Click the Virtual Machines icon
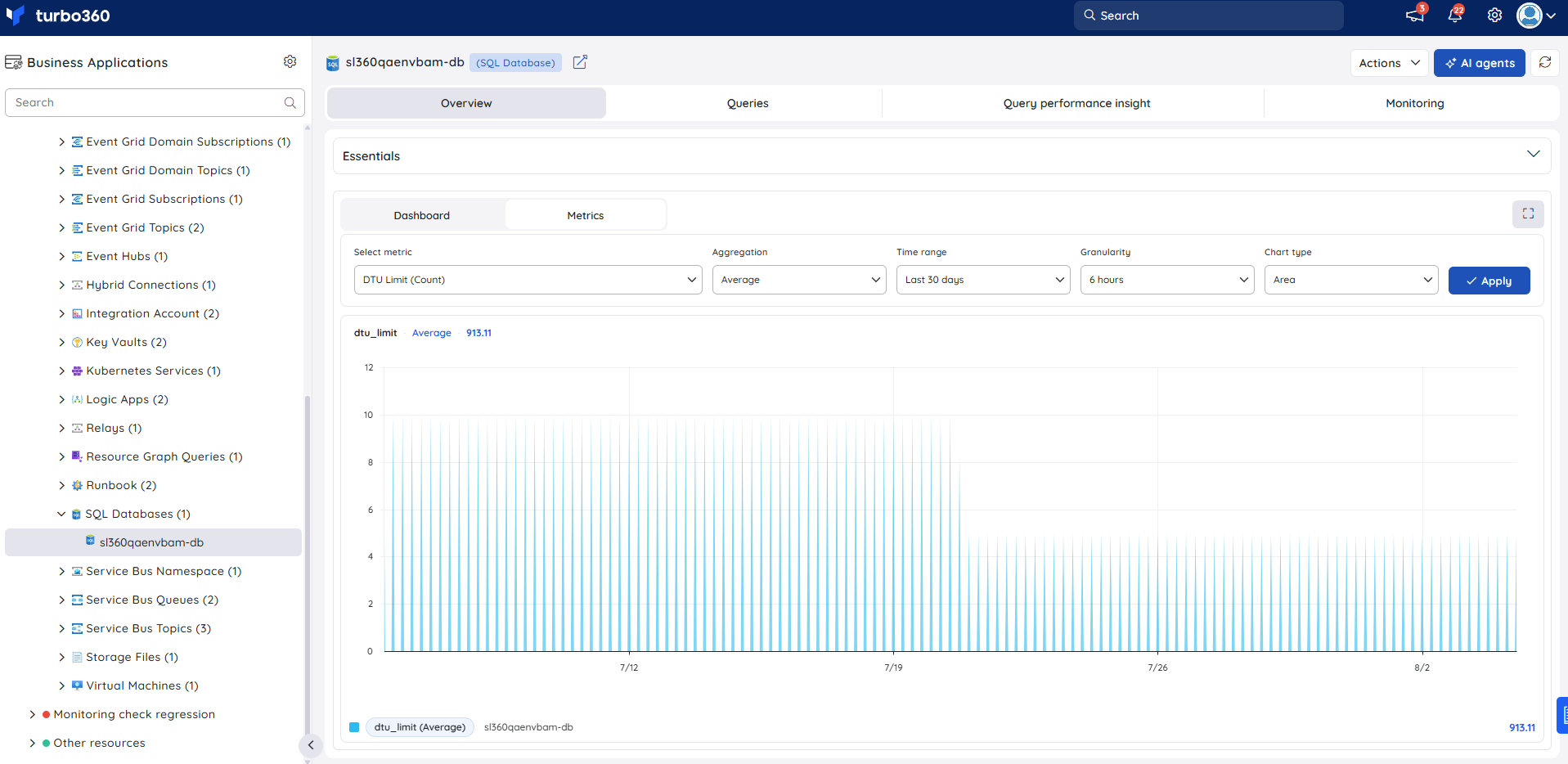Screen dimensions: 1568x764 77,685
